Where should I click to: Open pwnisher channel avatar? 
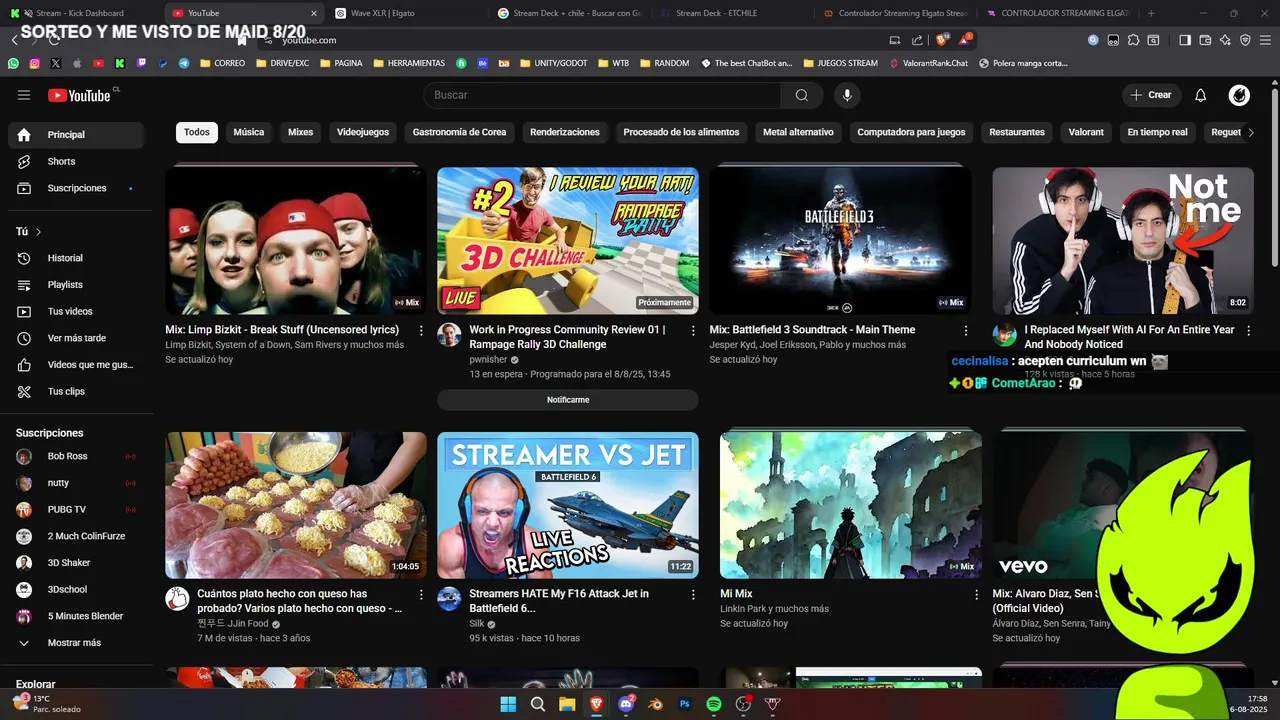coord(449,335)
